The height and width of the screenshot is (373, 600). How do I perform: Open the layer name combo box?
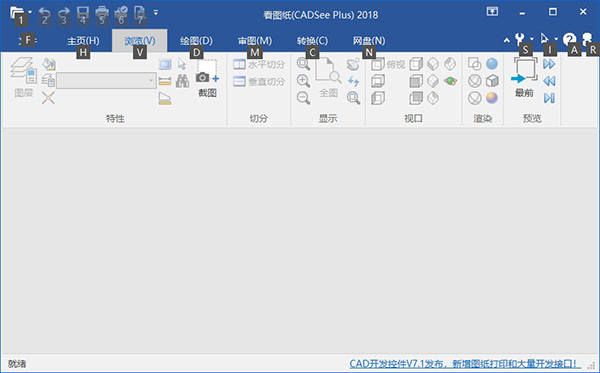[x=106, y=81]
